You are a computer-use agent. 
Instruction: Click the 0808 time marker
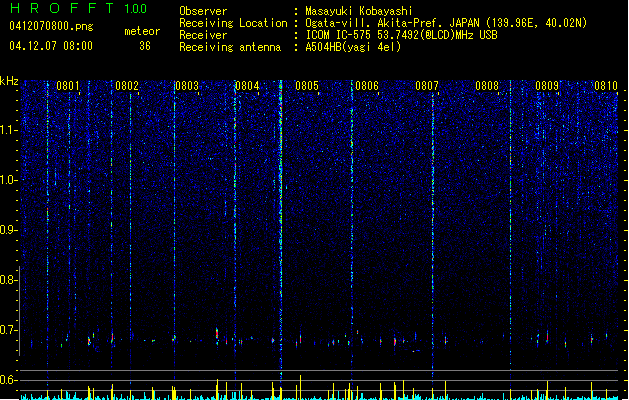(x=487, y=86)
